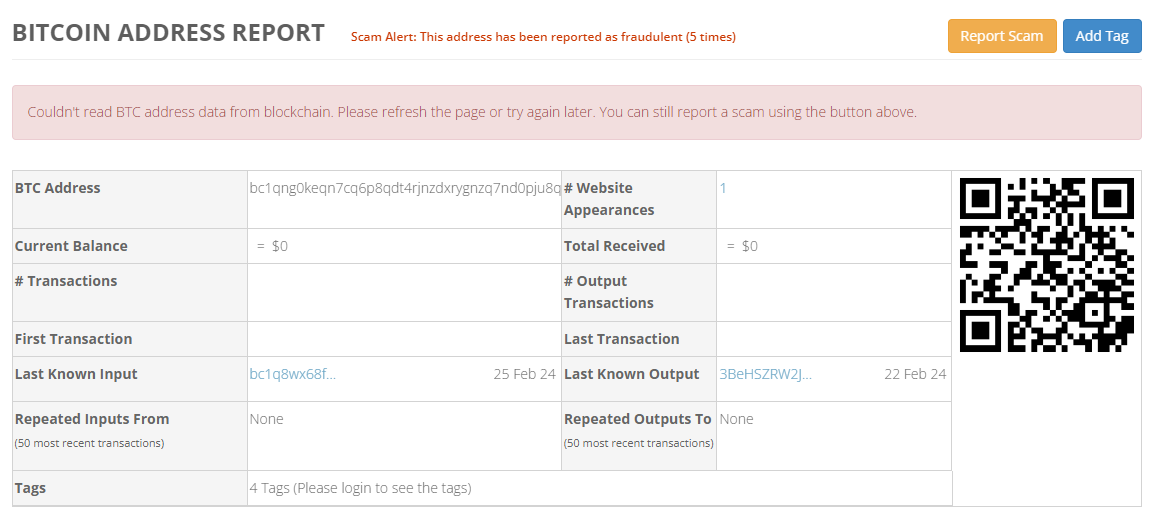Click the Add Tag button
Image resolution: width=1152 pixels, height=516 pixels.
(1102, 36)
